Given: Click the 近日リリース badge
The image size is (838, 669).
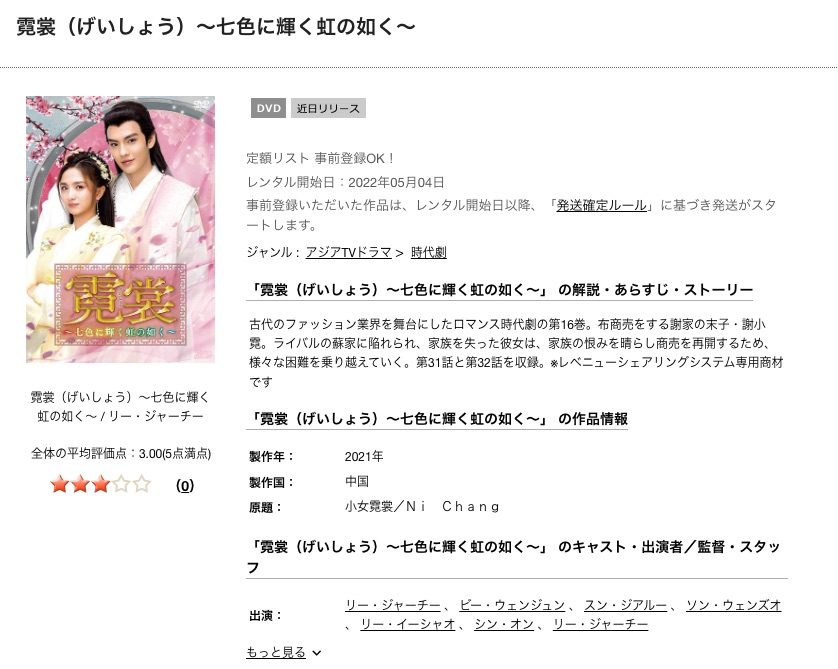Looking at the screenshot, I should point(328,108).
